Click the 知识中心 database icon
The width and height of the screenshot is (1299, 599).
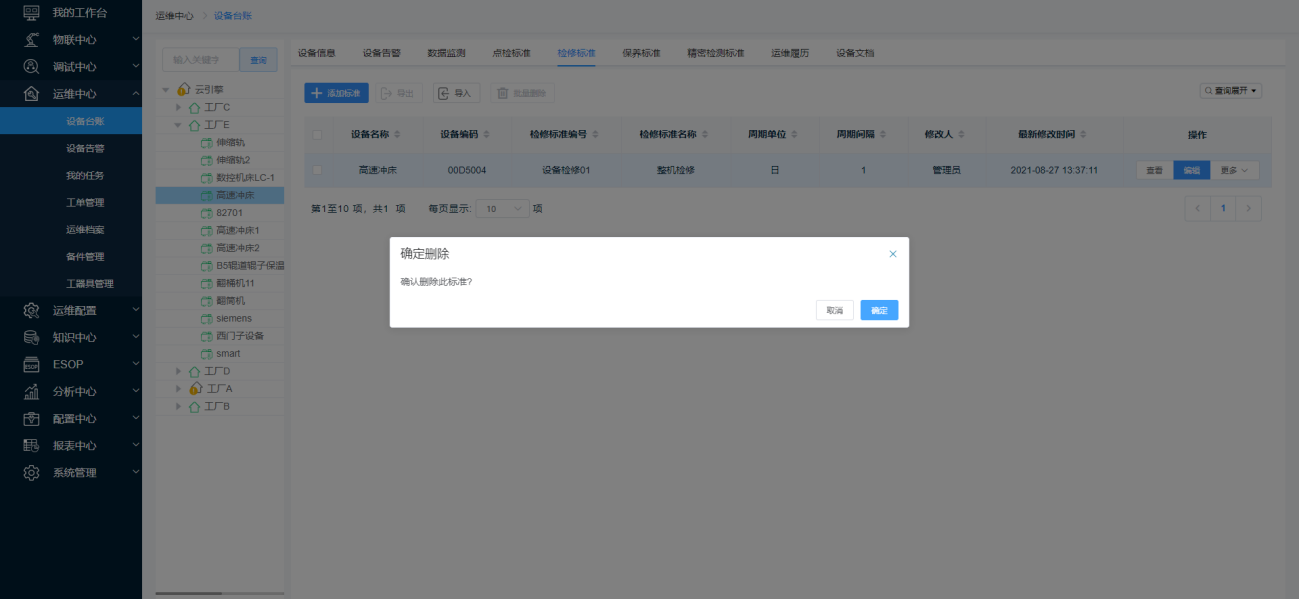coord(31,337)
